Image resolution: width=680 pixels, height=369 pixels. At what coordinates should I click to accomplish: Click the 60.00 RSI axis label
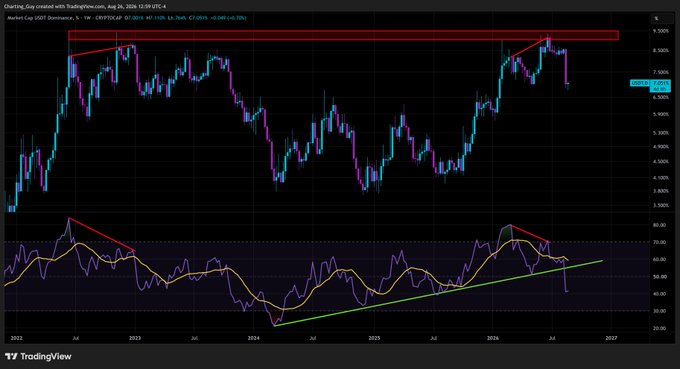coord(660,259)
